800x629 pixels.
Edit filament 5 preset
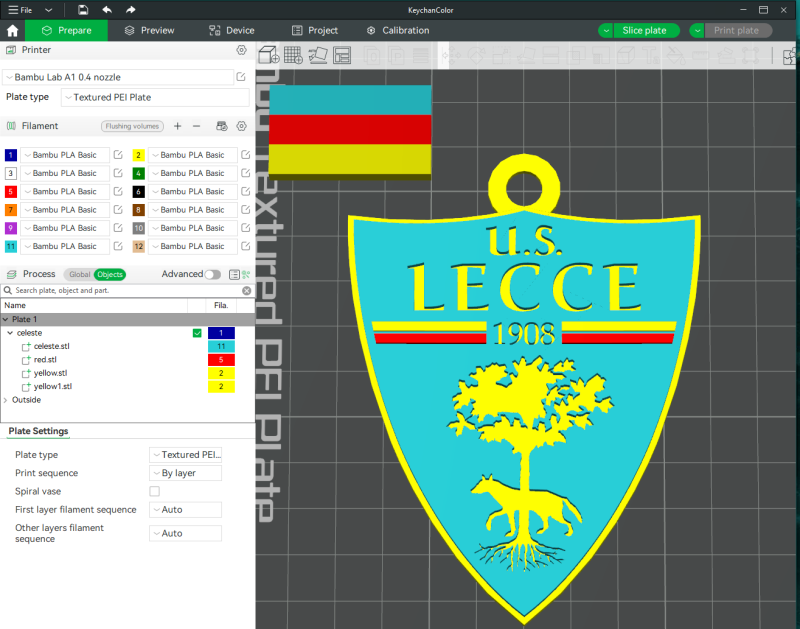click(x=118, y=191)
